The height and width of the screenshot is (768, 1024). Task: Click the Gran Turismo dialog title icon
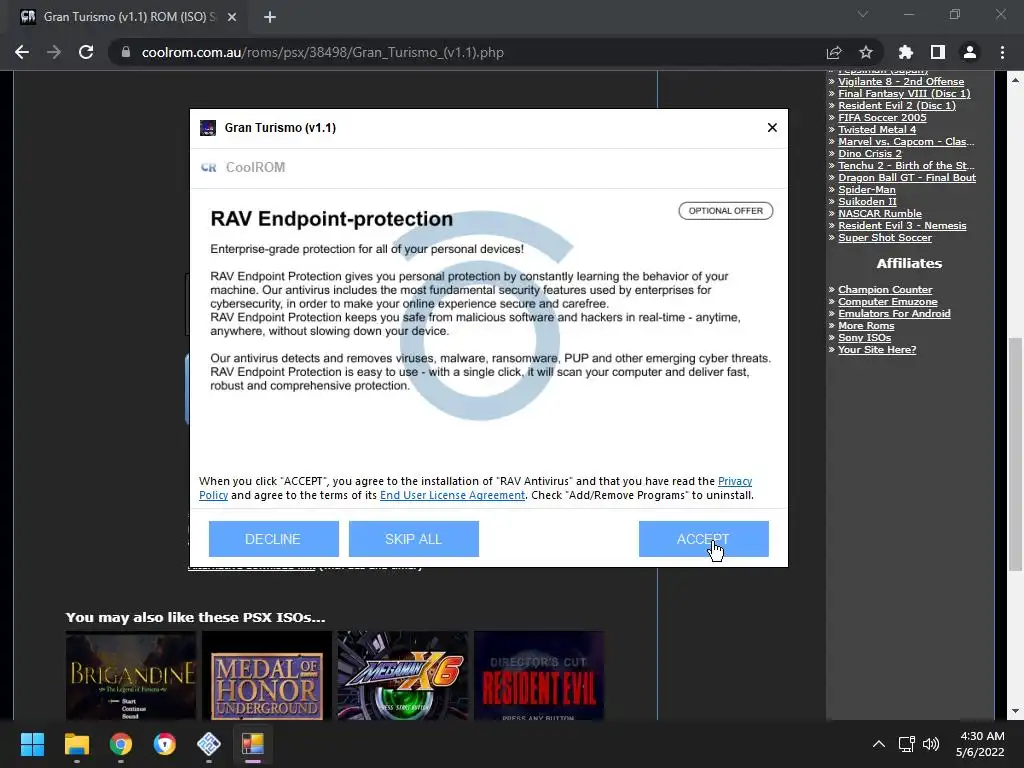click(208, 127)
